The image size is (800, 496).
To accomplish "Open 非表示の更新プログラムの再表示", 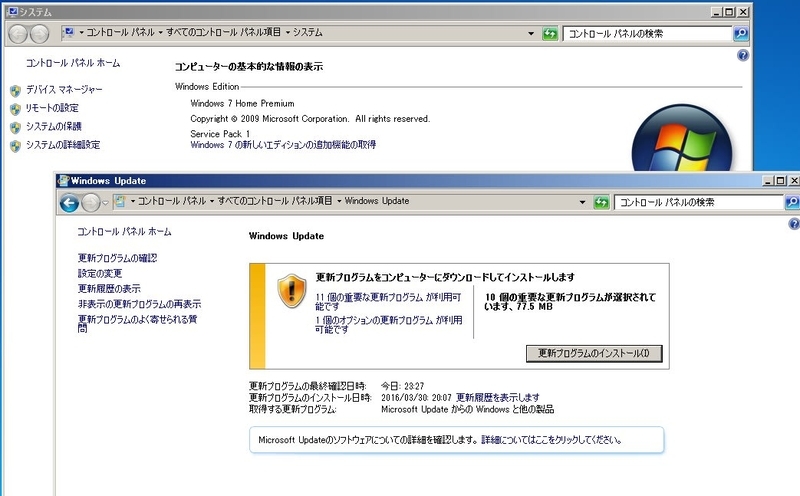I will point(139,304).
